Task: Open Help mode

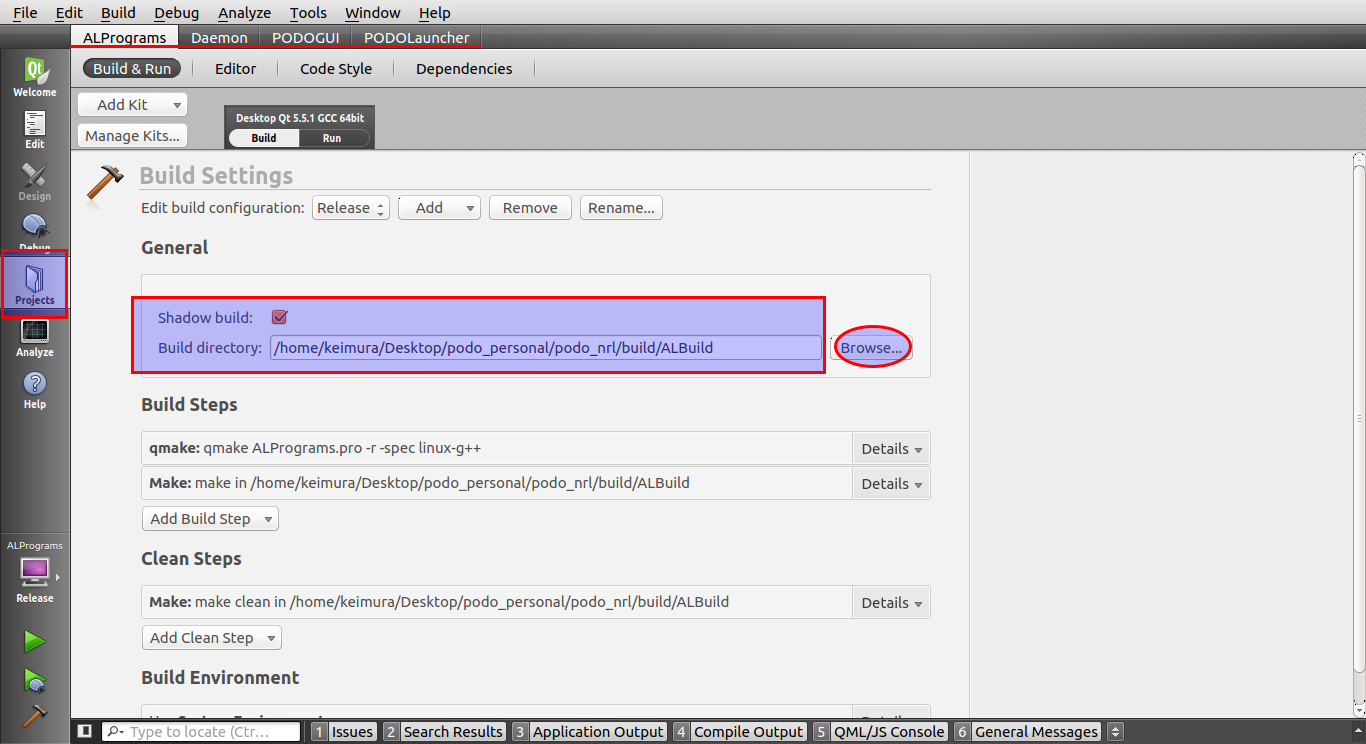Action: pyautogui.click(x=35, y=391)
